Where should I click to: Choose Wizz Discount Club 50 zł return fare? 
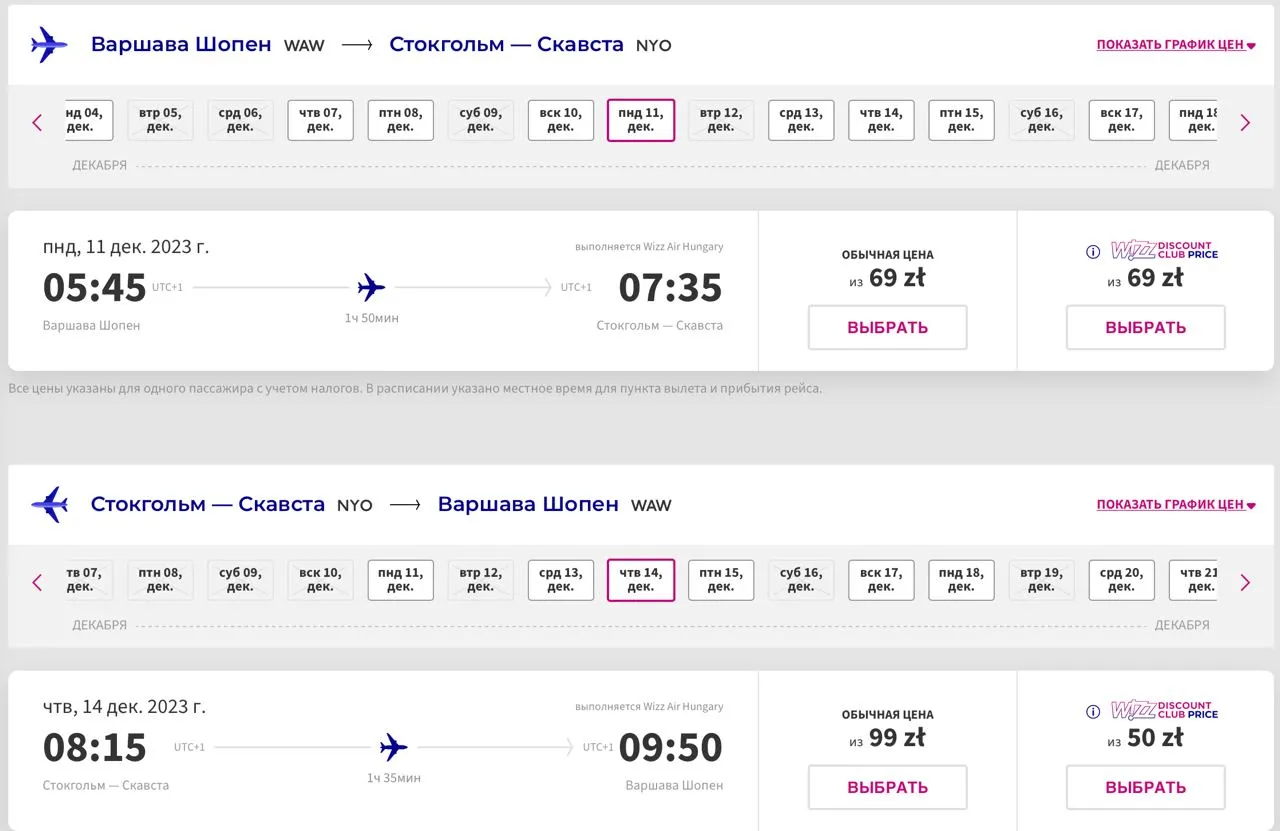1145,787
